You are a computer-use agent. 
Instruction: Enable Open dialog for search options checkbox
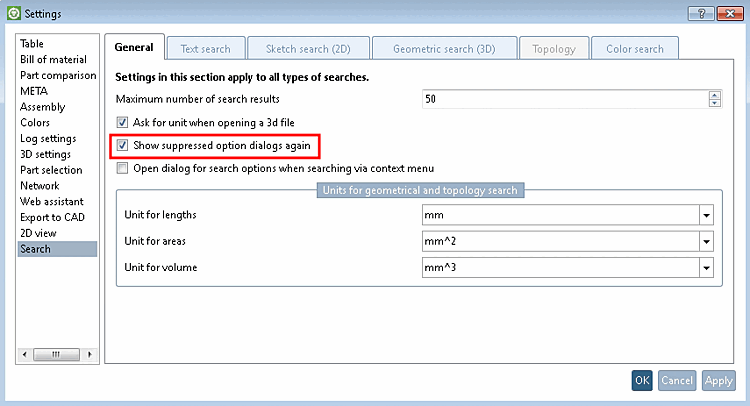tap(122, 168)
